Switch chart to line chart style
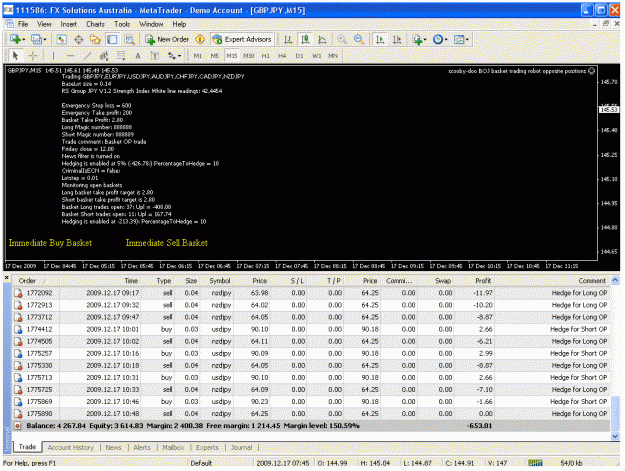The width and height of the screenshot is (625, 471). click(x=322, y=39)
